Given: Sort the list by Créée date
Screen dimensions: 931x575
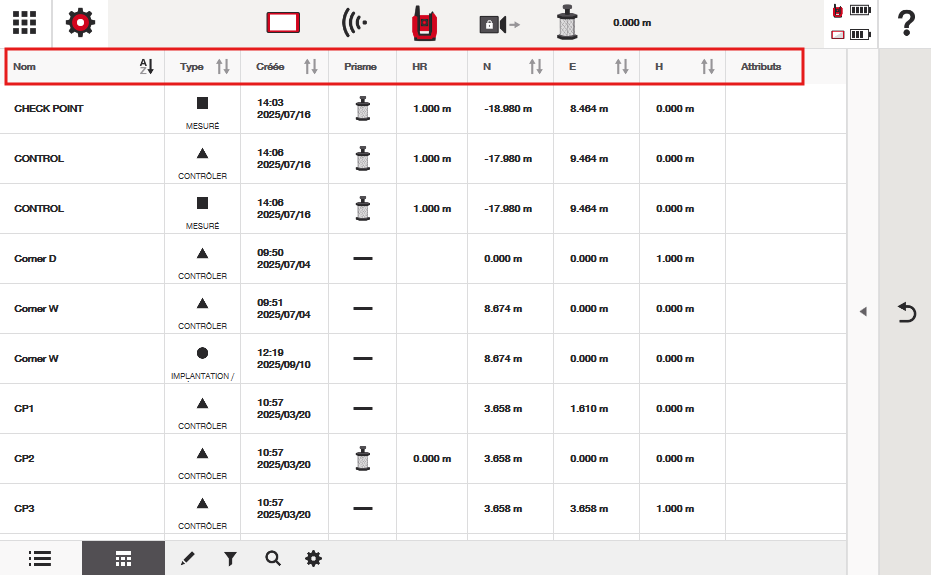Looking at the screenshot, I should click(310, 67).
